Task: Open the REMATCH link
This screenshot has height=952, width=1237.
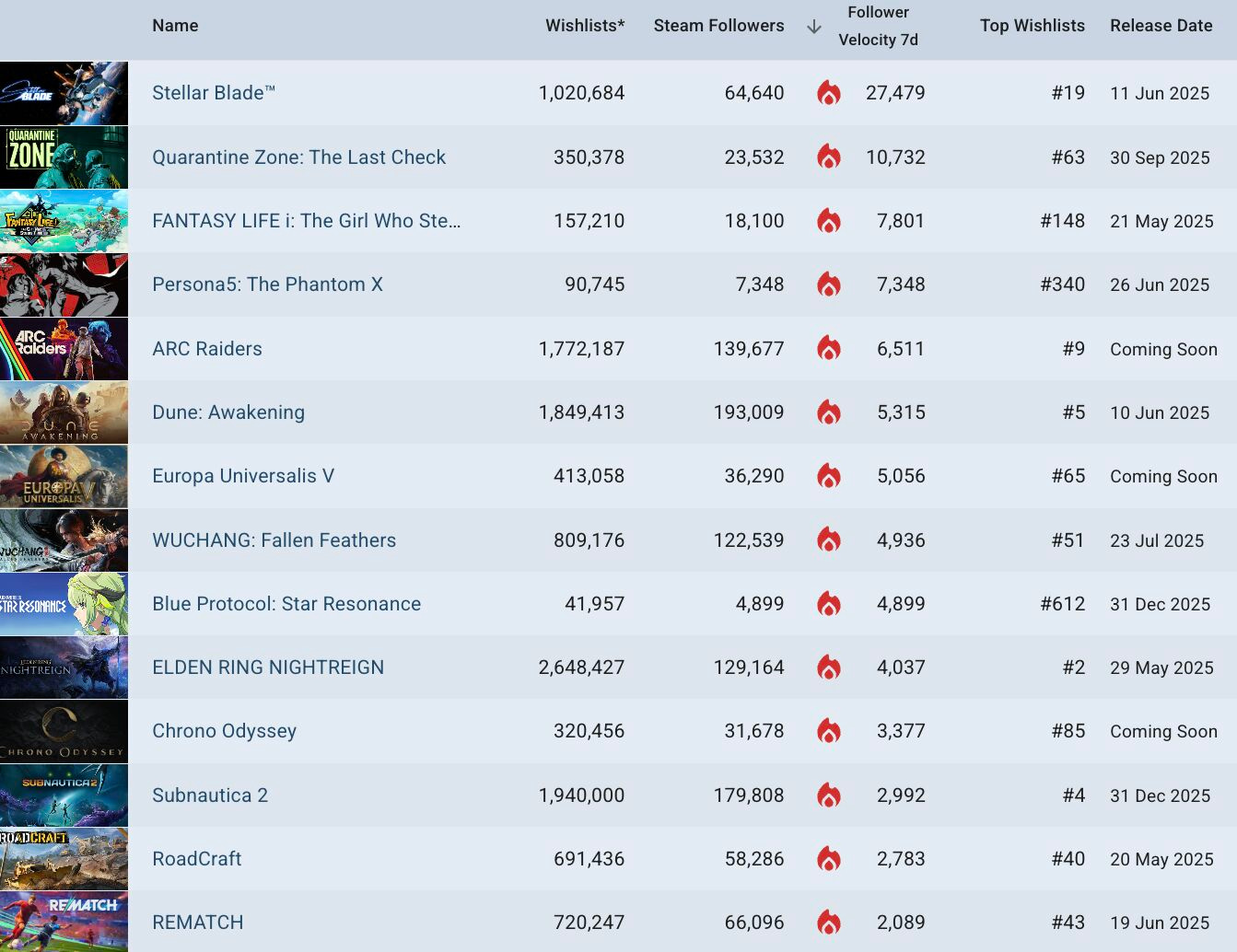Action: (198, 923)
